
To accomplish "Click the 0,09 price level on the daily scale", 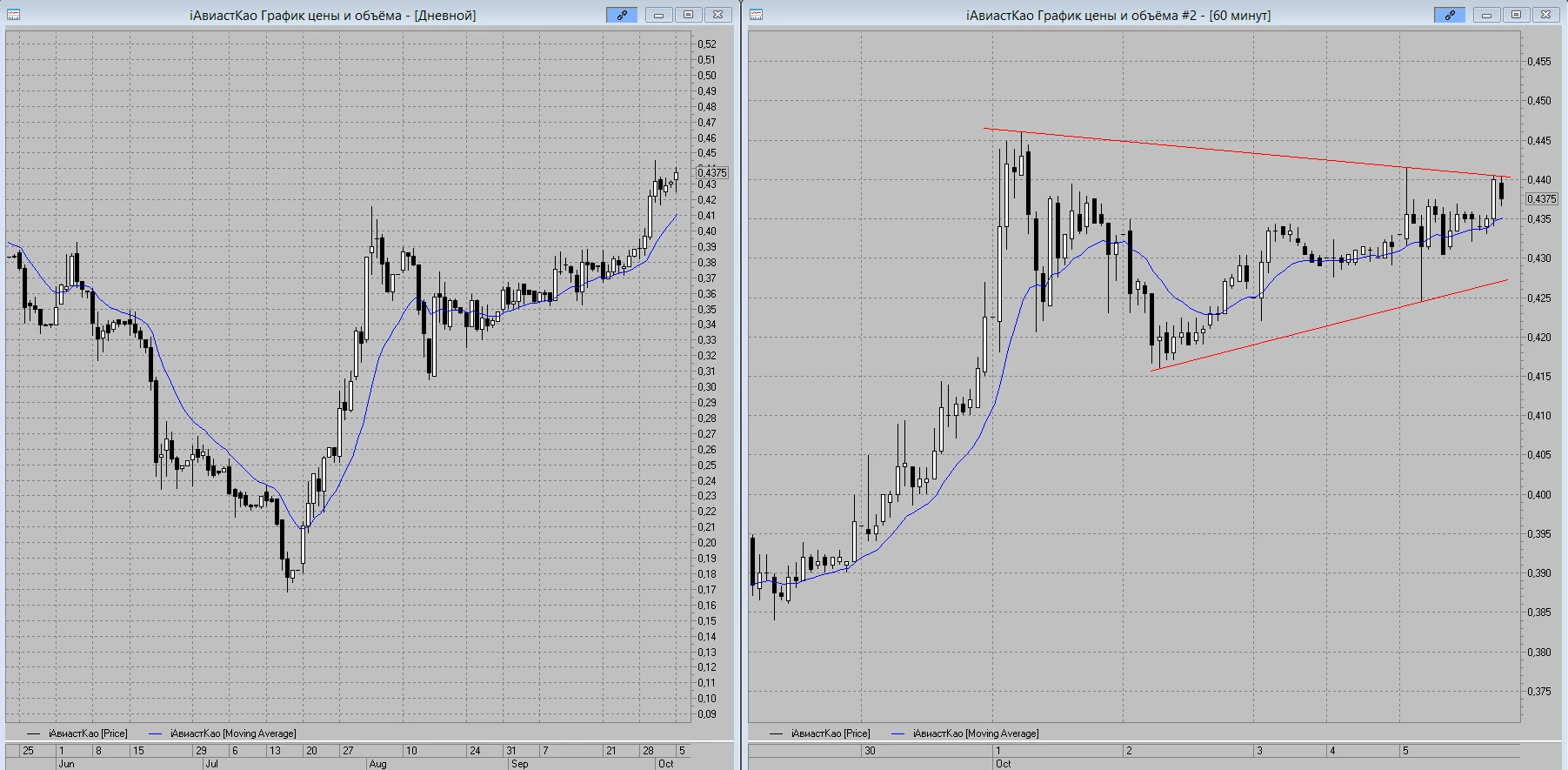I will click(x=707, y=714).
